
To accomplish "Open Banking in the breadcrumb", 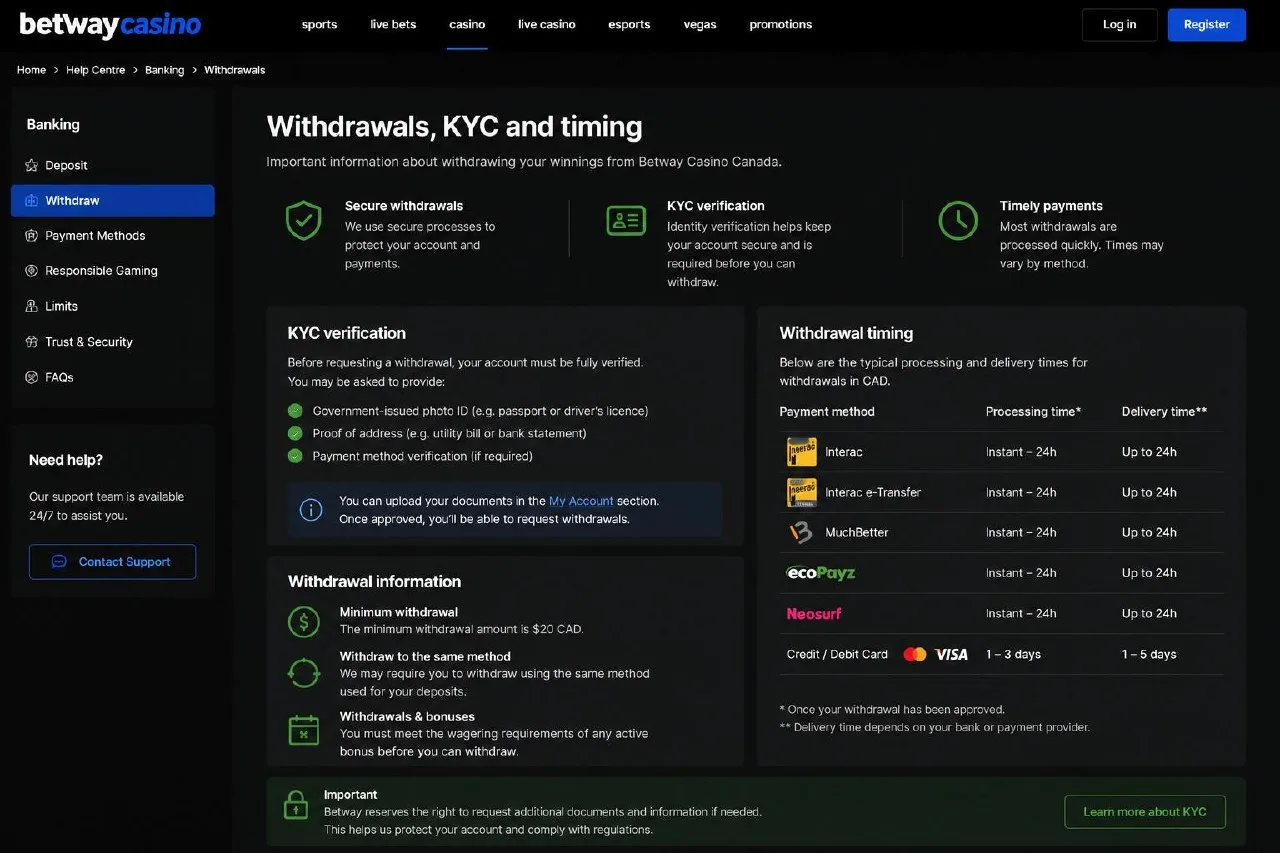I will pos(164,70).
